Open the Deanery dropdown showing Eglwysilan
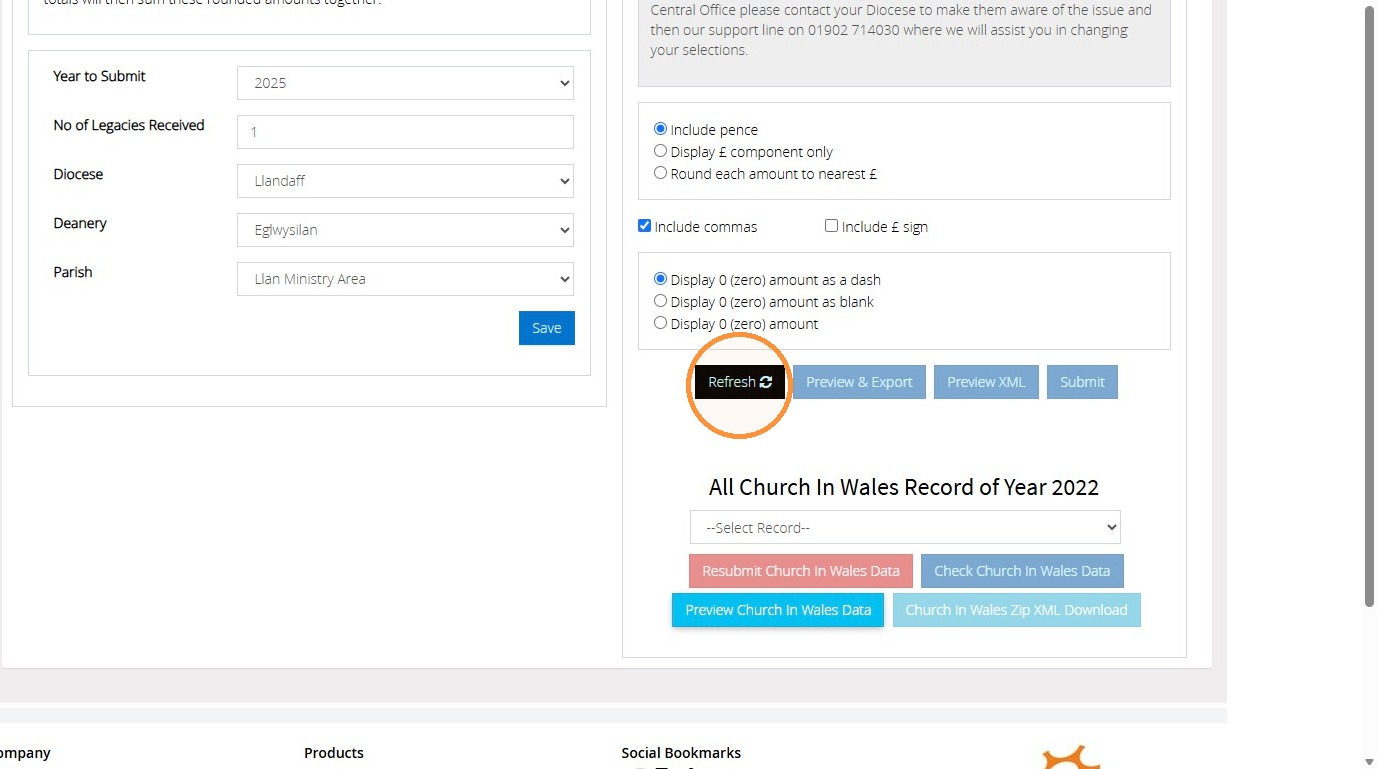The height and width of the screenshot is (769, 1377). 405,230
